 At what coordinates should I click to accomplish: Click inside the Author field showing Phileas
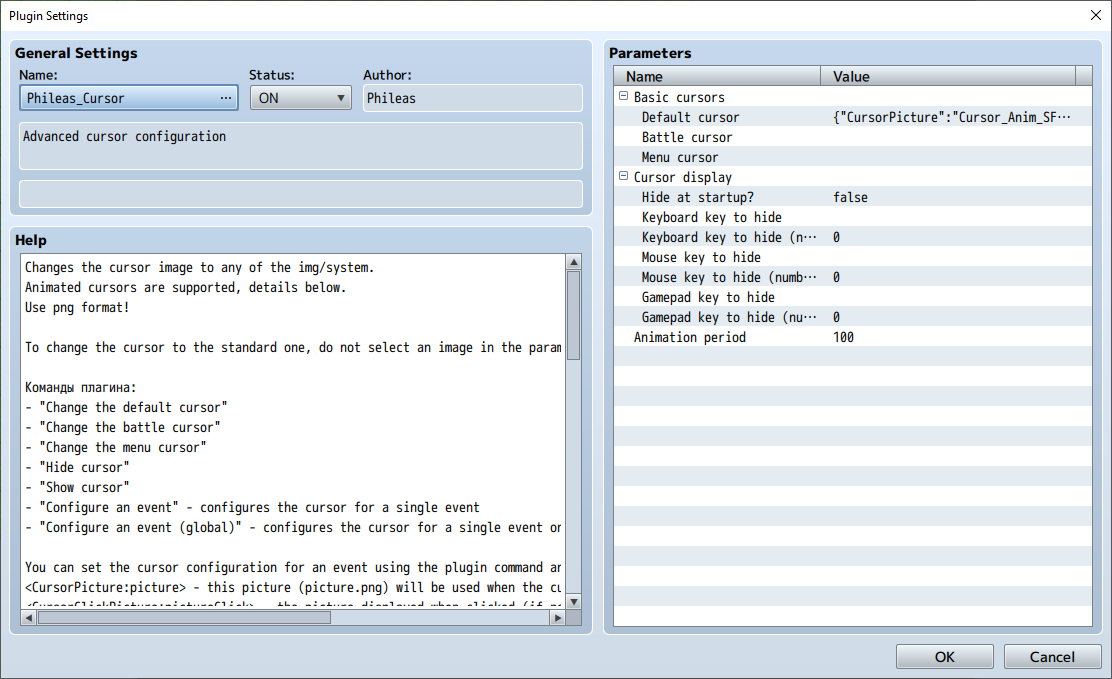[470, 97]
